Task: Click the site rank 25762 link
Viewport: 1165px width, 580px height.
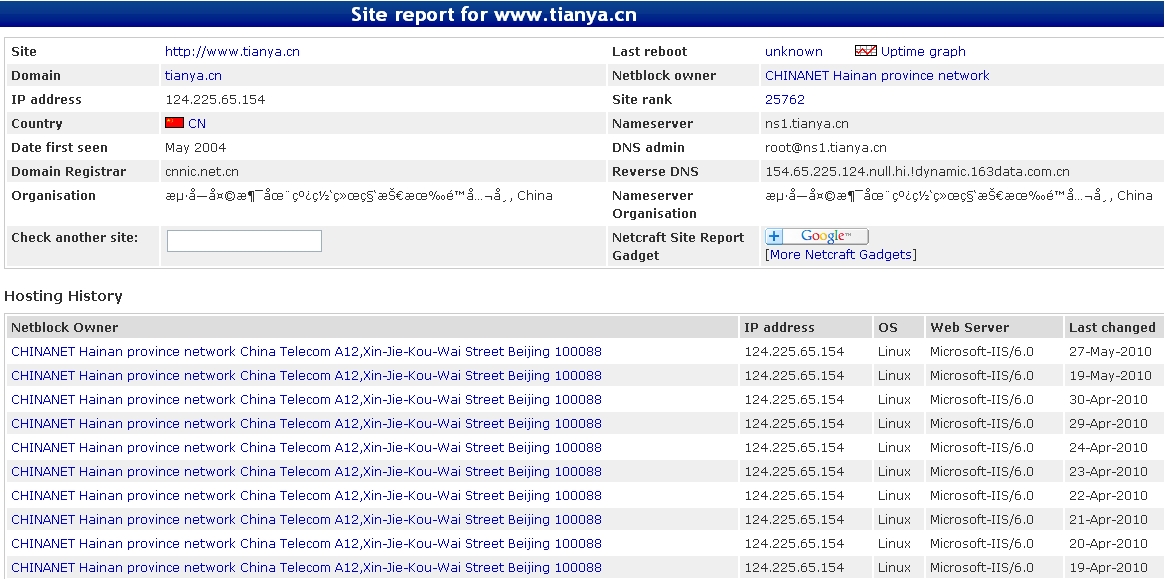Action: [x=785, y=100]
